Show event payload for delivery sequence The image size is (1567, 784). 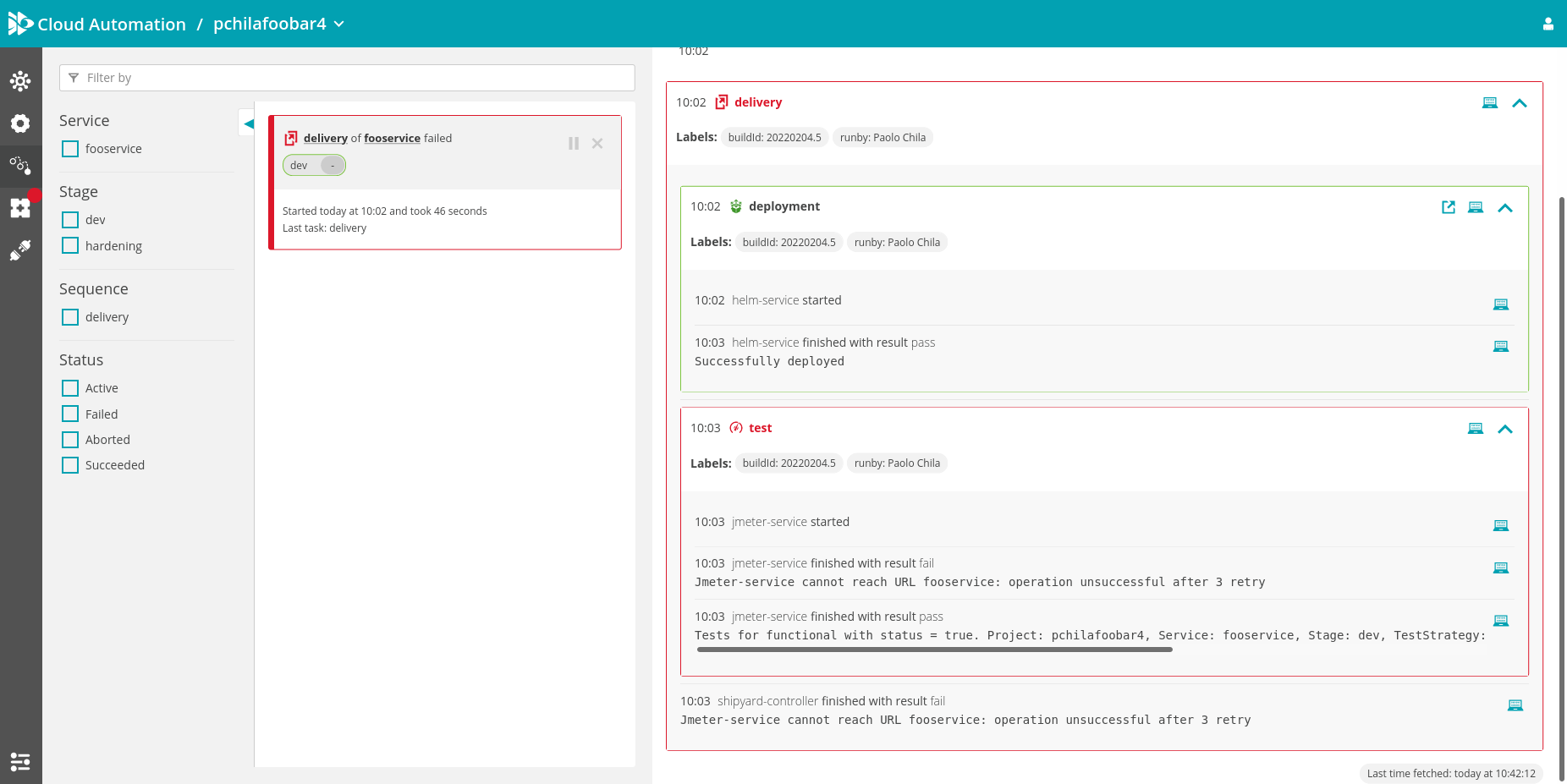[1490, 103]
